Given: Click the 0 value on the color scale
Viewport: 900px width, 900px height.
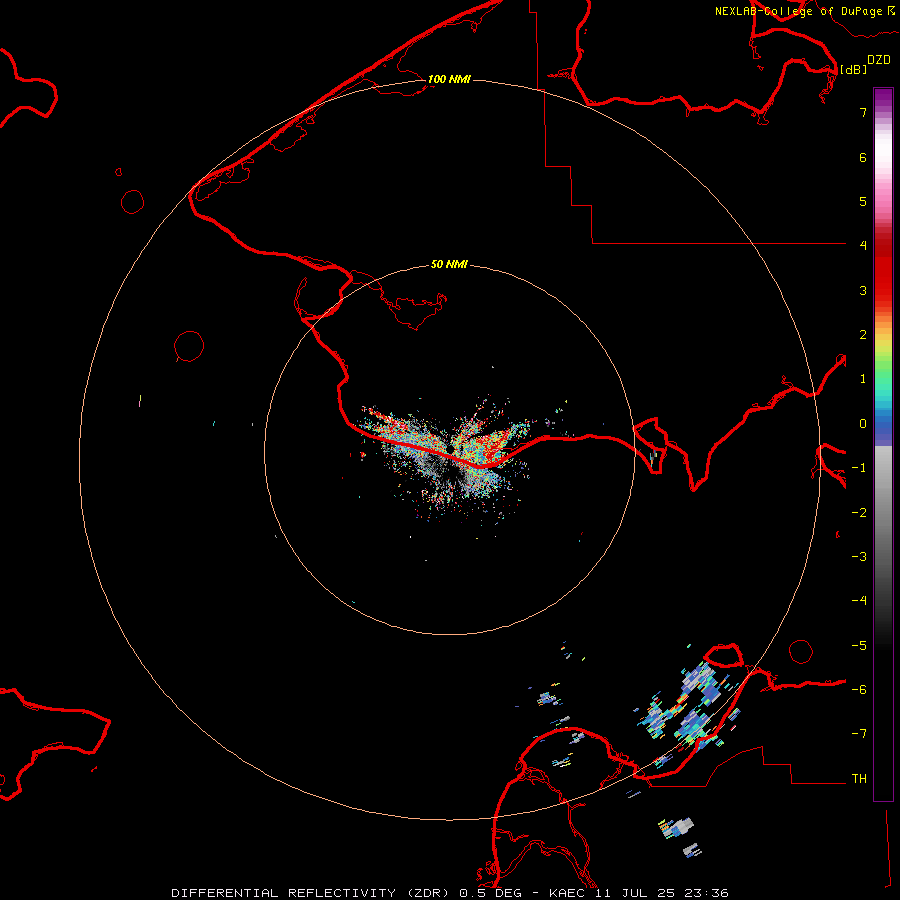Looking at the screenshot, I should (863, 424).
